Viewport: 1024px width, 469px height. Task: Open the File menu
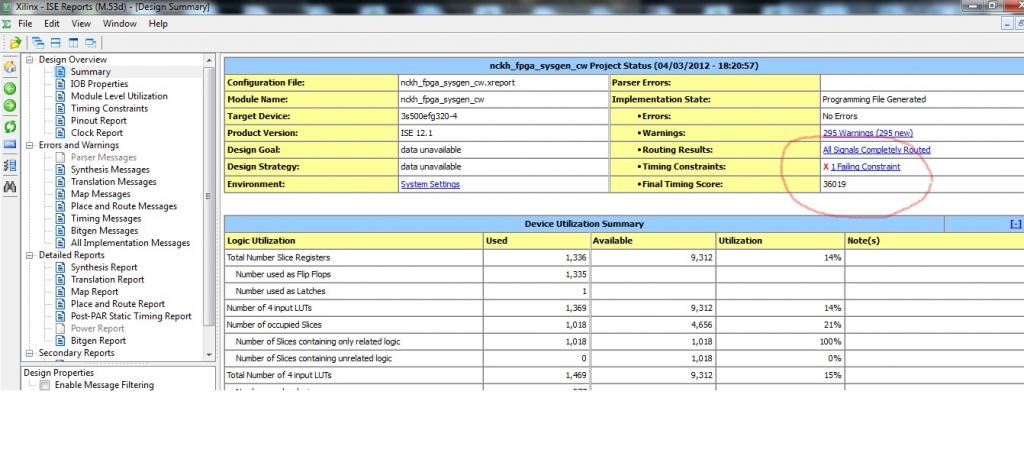(25, 24)
